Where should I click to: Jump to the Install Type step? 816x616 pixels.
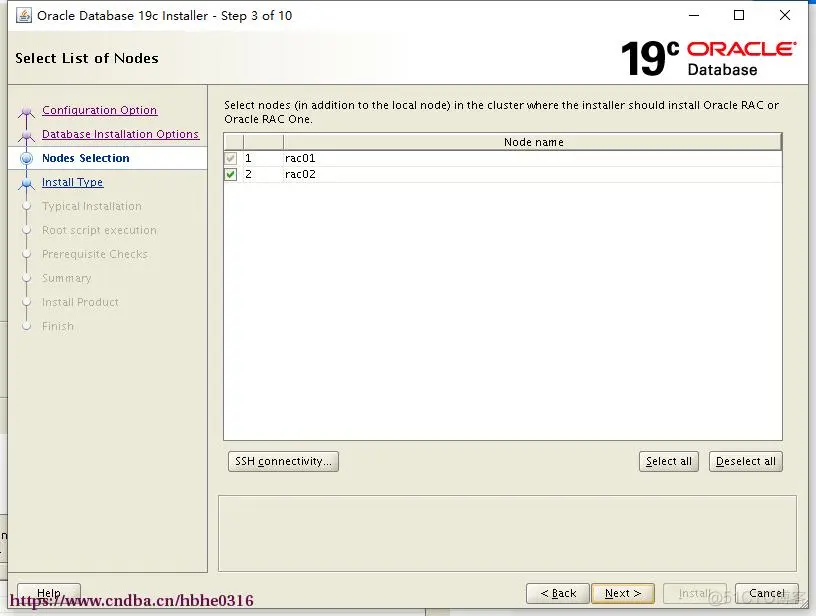(72, 182)
